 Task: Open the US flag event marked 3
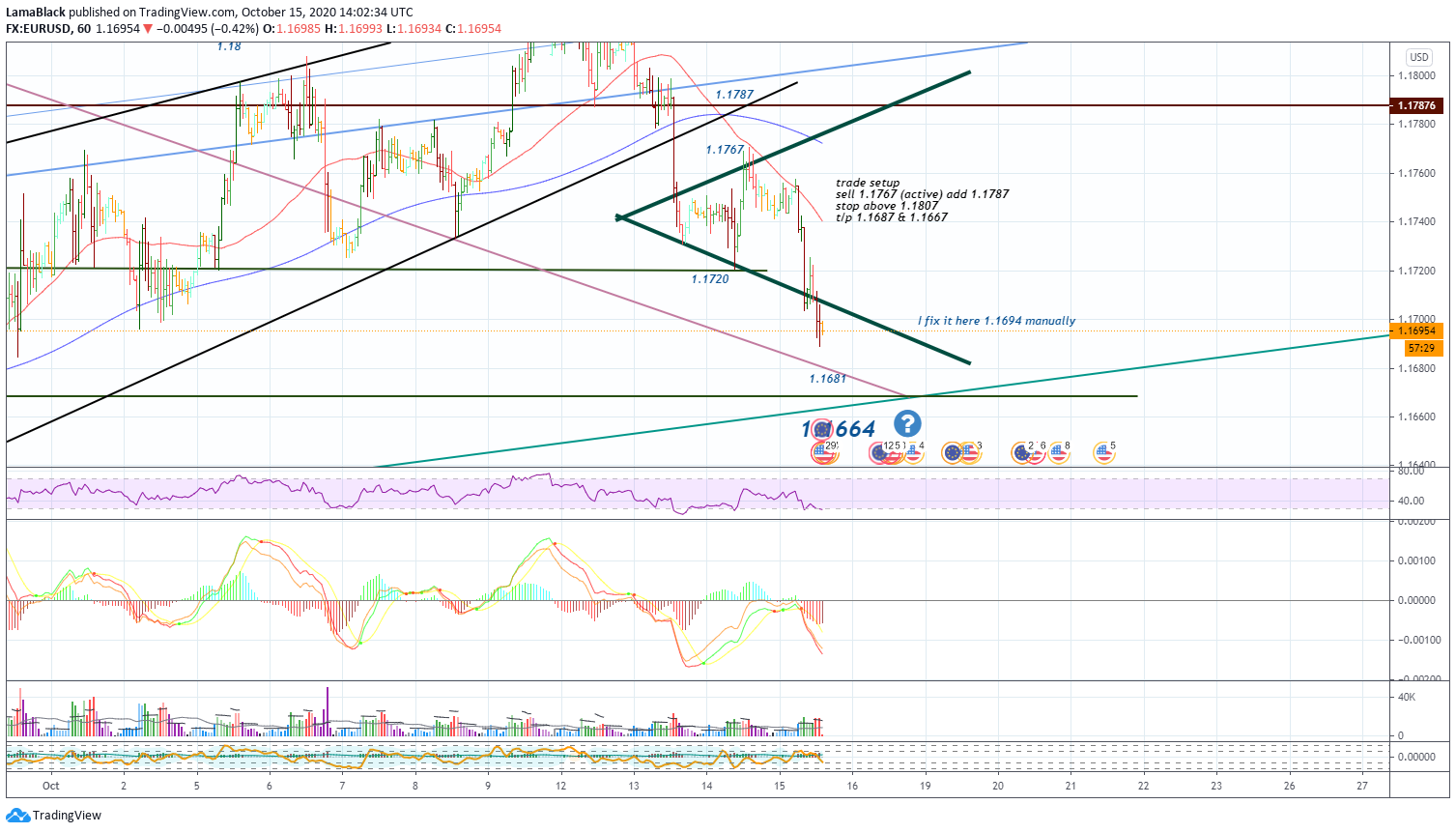coord(970,451)
